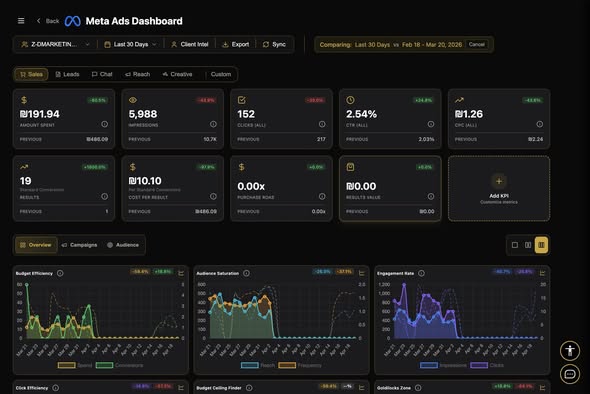
Task: Click the ₪191.94 amount spent value
Action: [40, 114]
